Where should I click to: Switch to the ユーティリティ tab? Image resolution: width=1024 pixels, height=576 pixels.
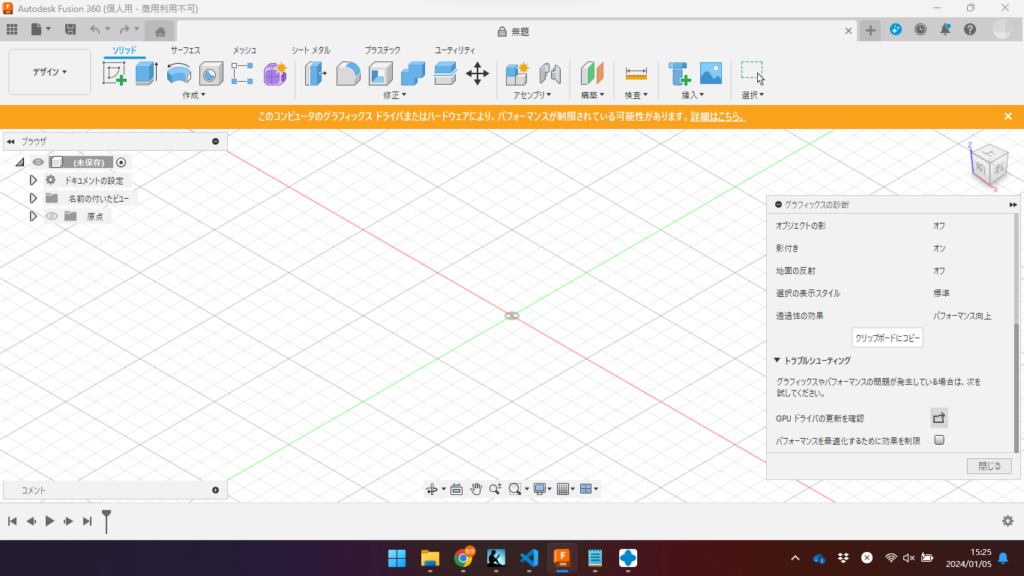tap(455, 50)
